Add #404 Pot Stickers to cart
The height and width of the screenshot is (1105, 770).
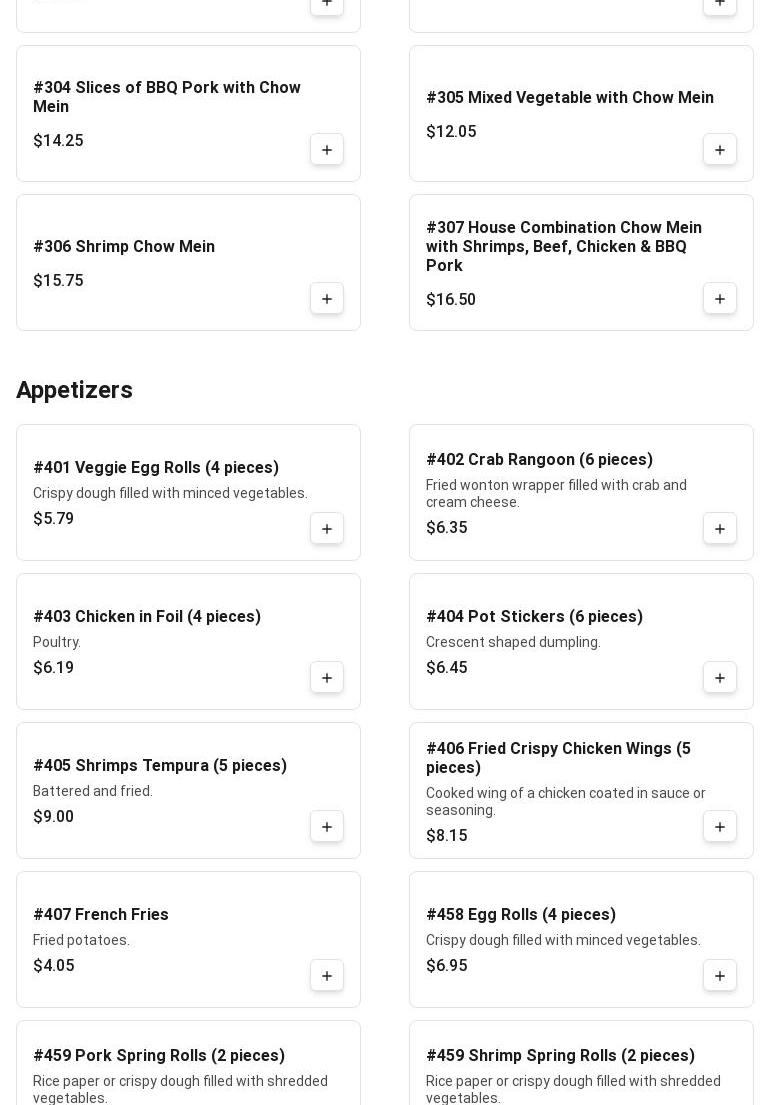[720, 678]
